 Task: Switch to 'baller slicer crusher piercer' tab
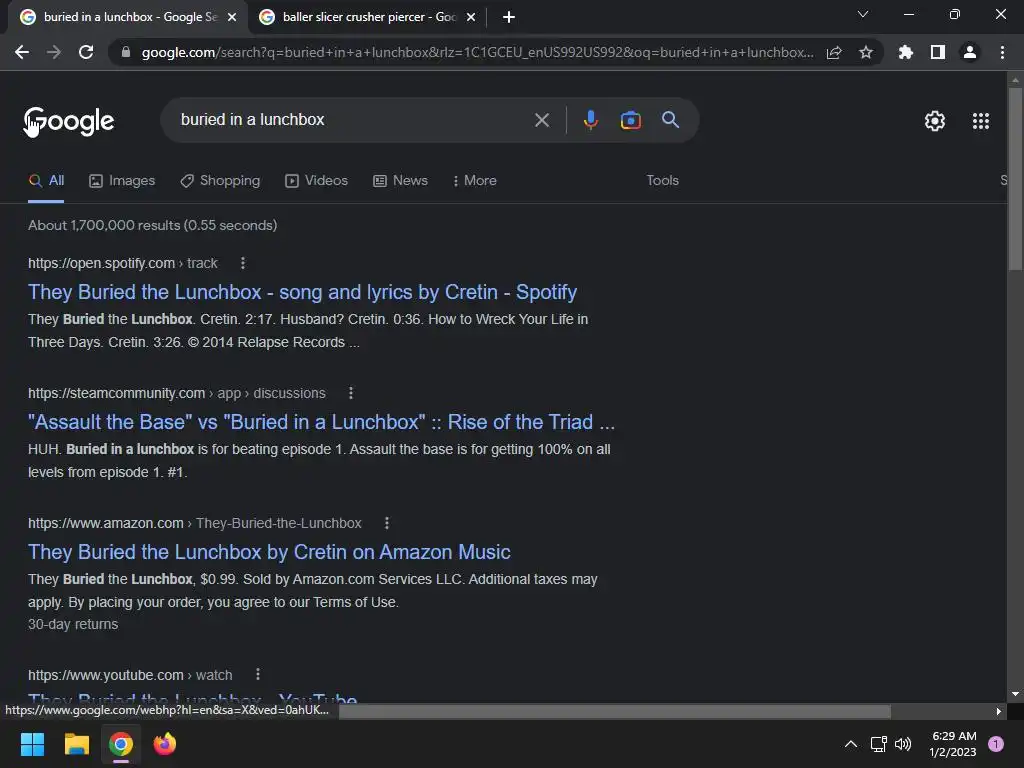point(368,17)
